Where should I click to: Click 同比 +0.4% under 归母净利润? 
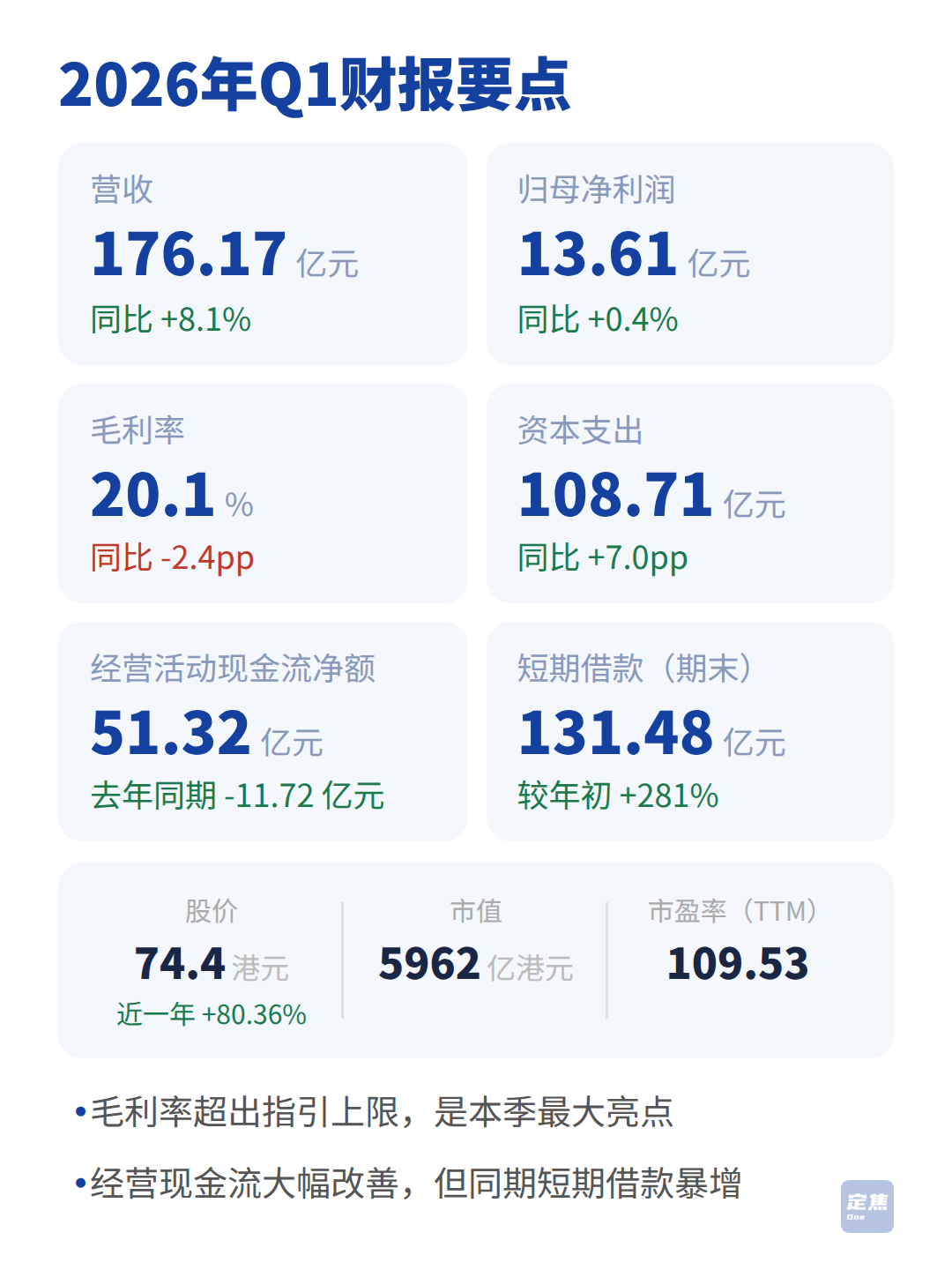[x=598, y=319]
